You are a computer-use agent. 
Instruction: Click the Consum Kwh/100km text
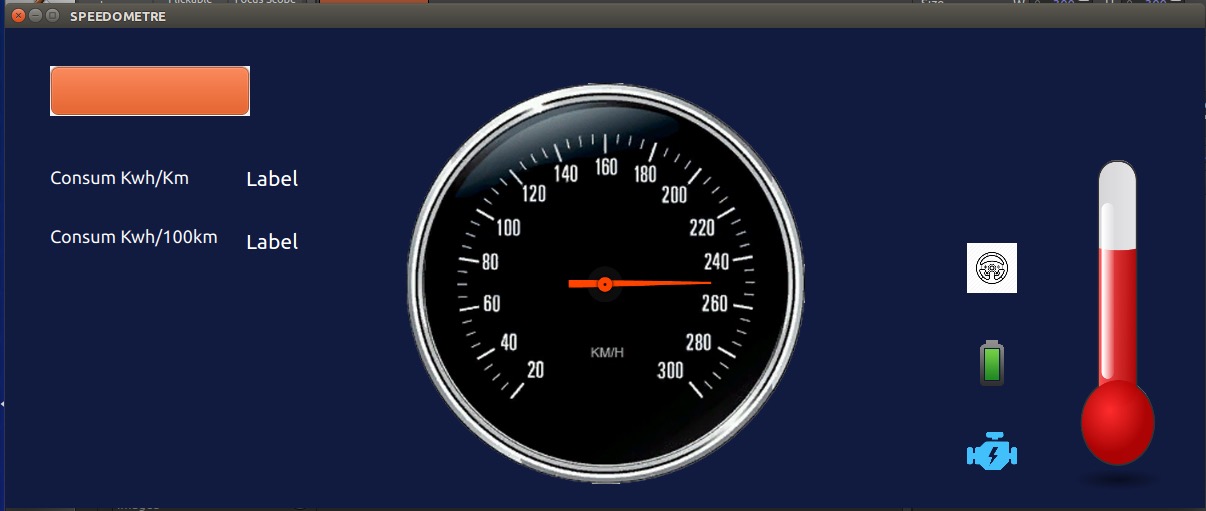click(x=133, y=237)
